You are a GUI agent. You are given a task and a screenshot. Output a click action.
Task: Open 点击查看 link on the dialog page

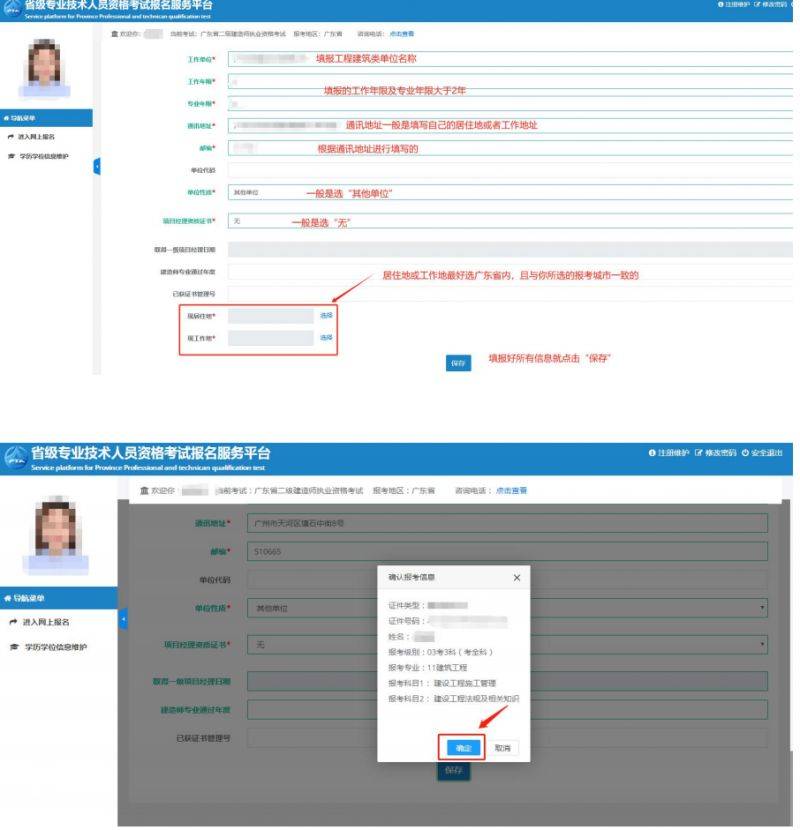511,491
